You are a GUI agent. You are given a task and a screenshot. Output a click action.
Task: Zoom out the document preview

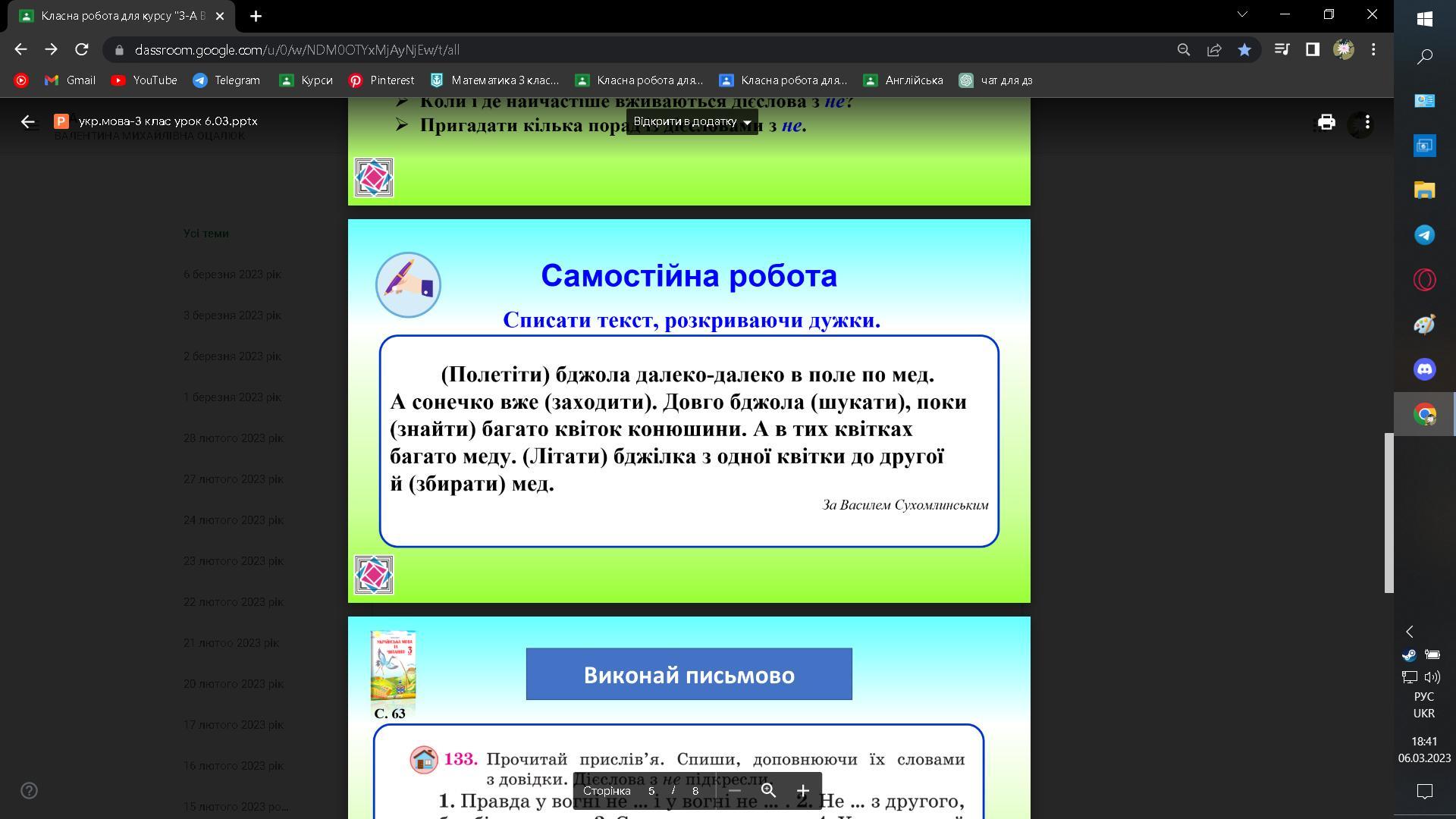click(734, 791)
